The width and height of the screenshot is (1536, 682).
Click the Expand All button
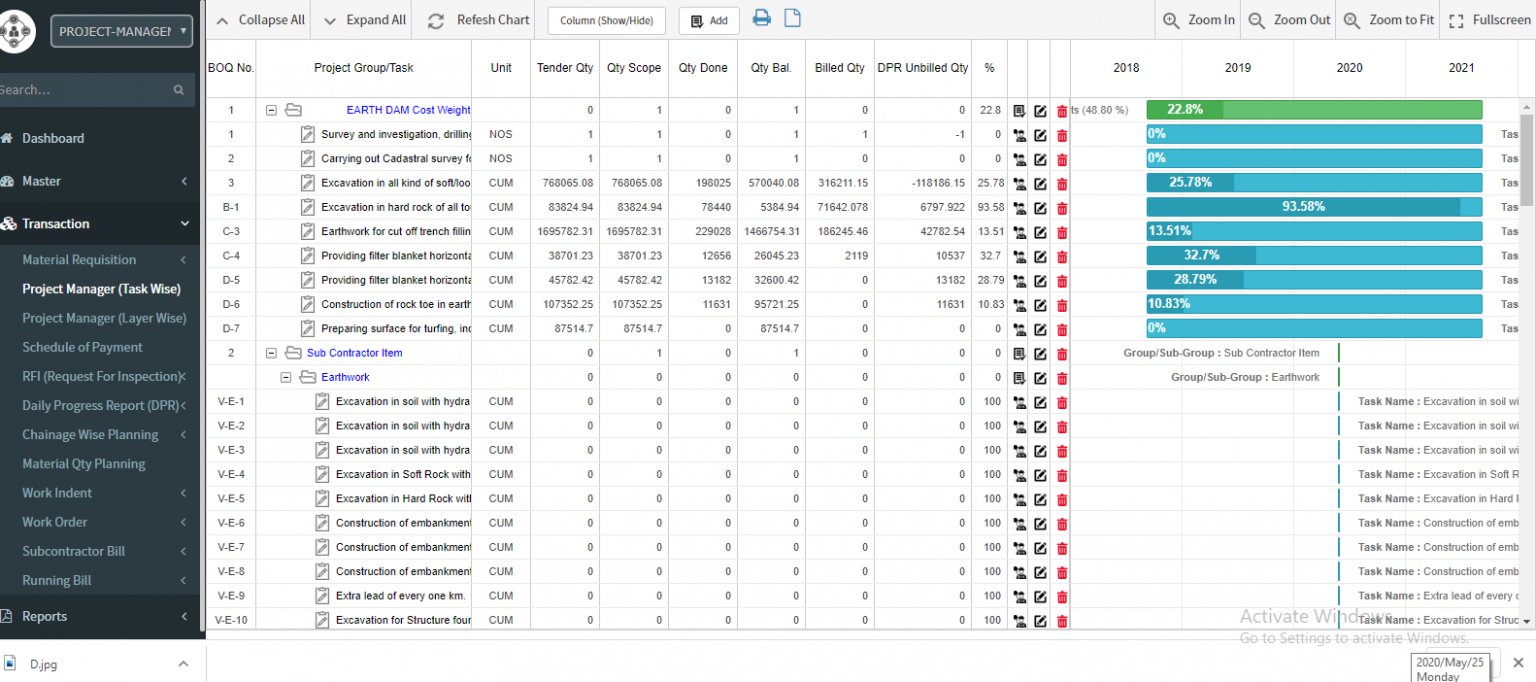click(361, 20)
